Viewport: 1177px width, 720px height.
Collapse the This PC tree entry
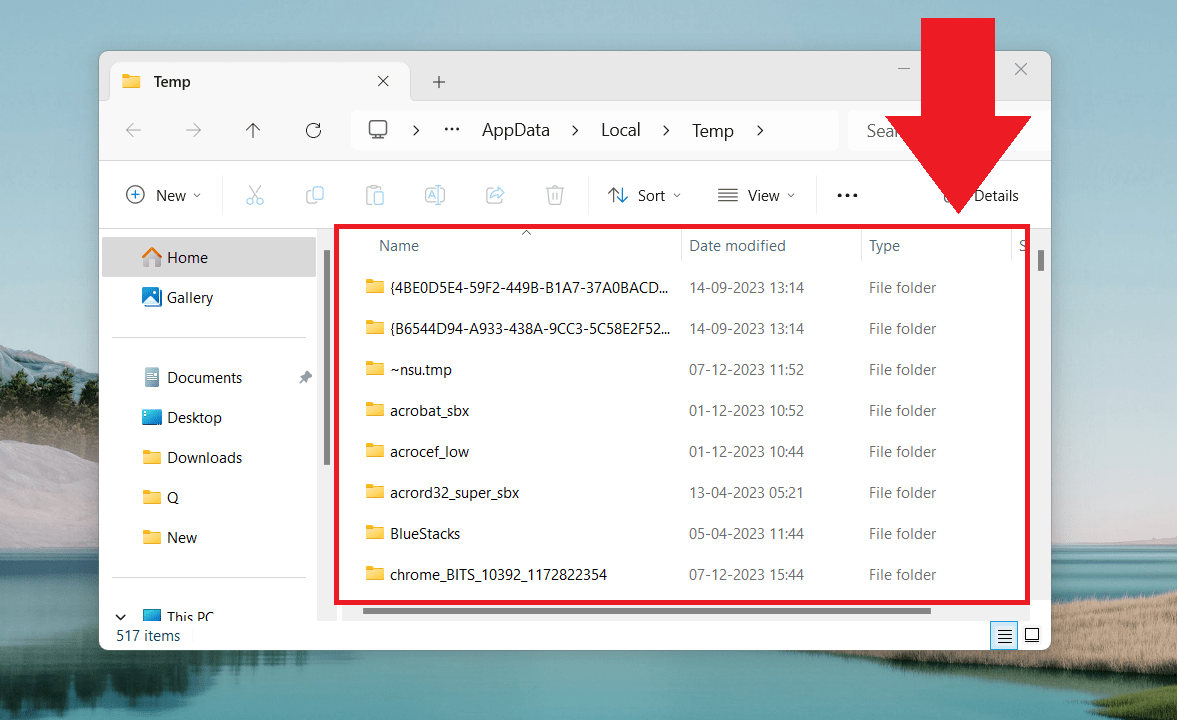(120, 616)
